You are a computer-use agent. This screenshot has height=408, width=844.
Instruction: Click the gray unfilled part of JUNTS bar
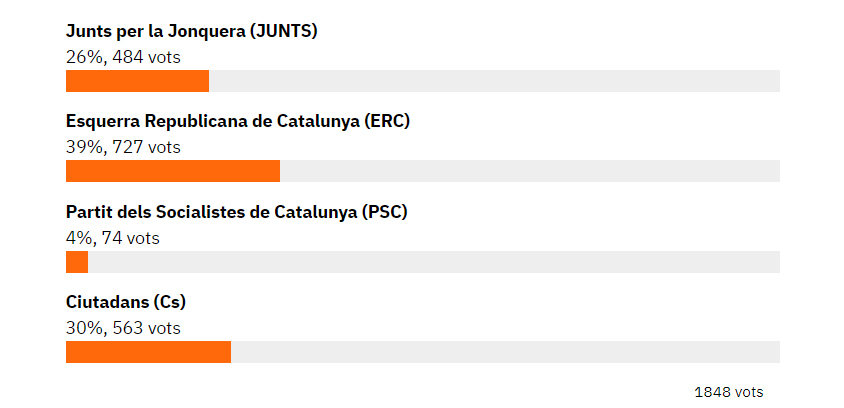point(494,81)
